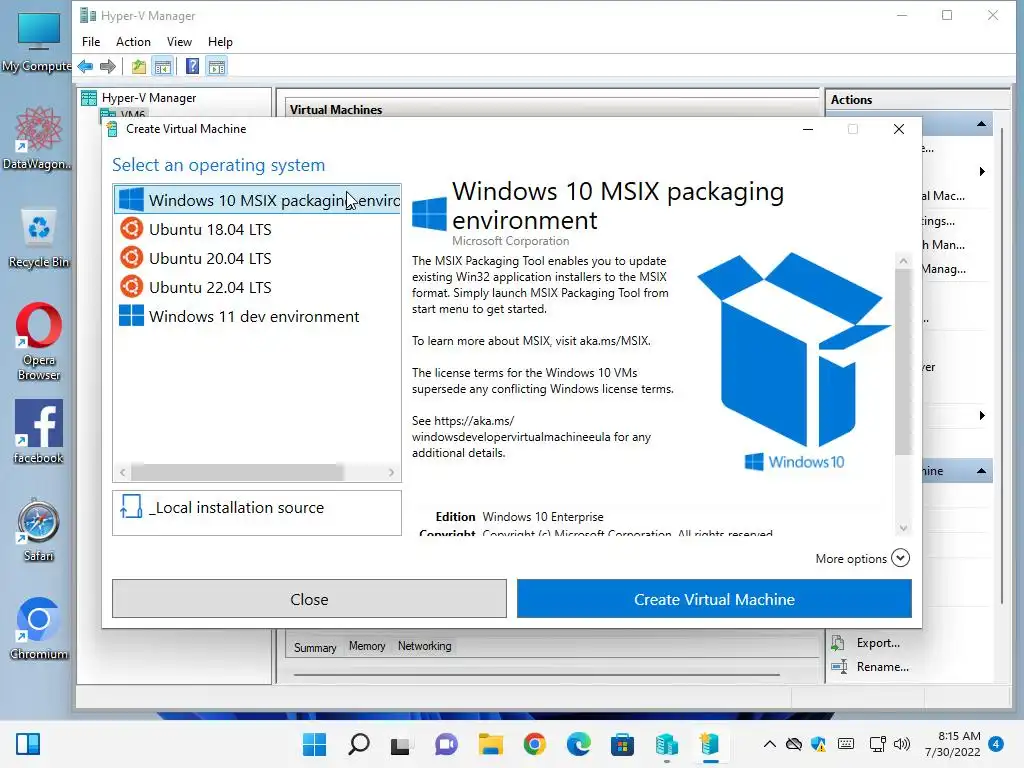Click right arrow of OS list scrollbar
Image resolution: width=1024 pixels, height=768 pixels.
(391, 472)
